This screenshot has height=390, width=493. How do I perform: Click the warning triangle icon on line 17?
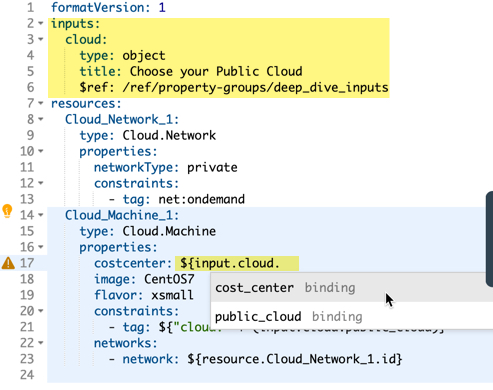pyautogui.click(x=8, y=263)
